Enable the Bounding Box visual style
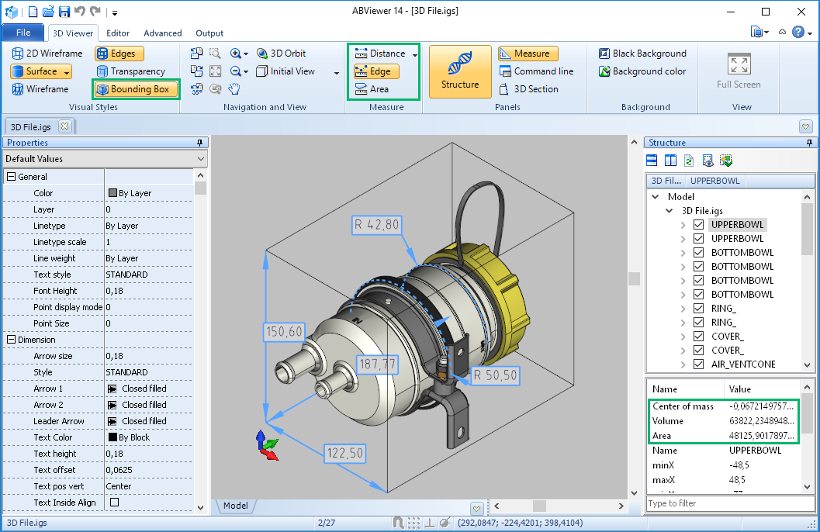This screenshot has height=532, width=820. (x=135, y=89)
